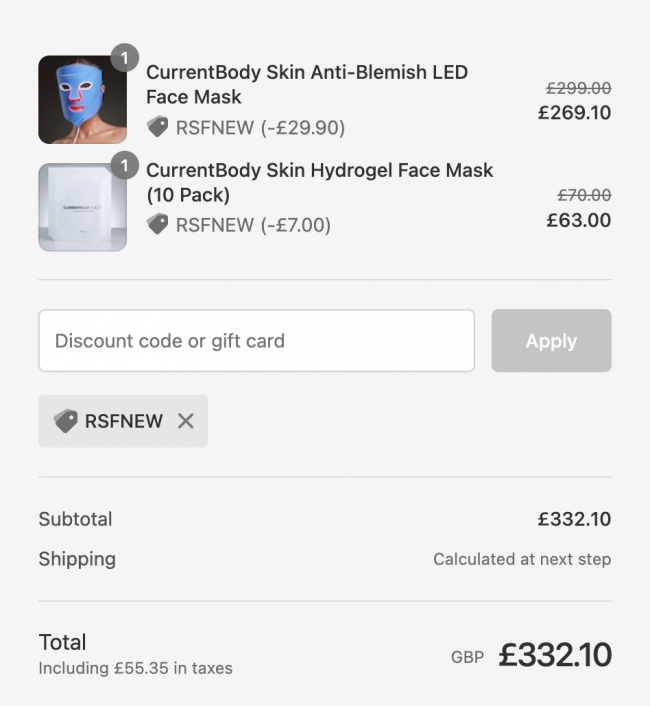Click the Anti-Blemish LED Face Mask thumbnail
The width and height of the screenshot is (650, 706).
(82, 99)
